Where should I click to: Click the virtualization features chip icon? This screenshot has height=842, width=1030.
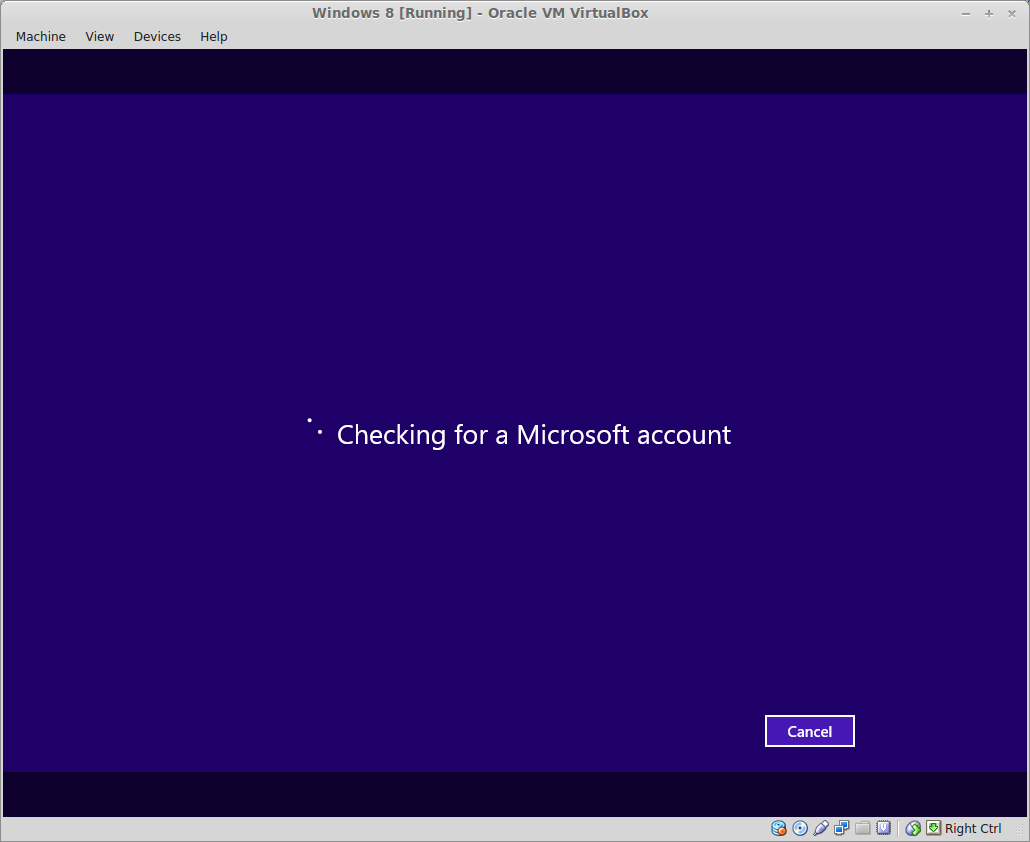[884, 828]
